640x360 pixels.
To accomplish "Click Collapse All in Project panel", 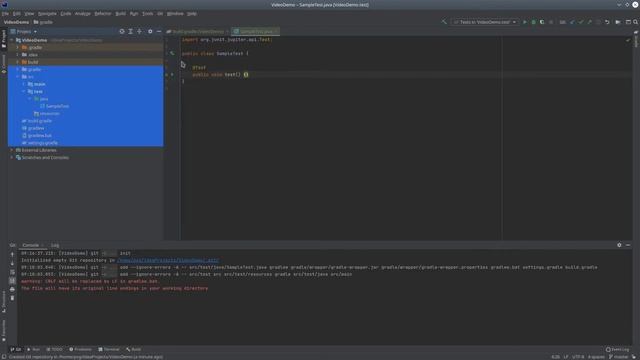I will [x=140, y=31].
